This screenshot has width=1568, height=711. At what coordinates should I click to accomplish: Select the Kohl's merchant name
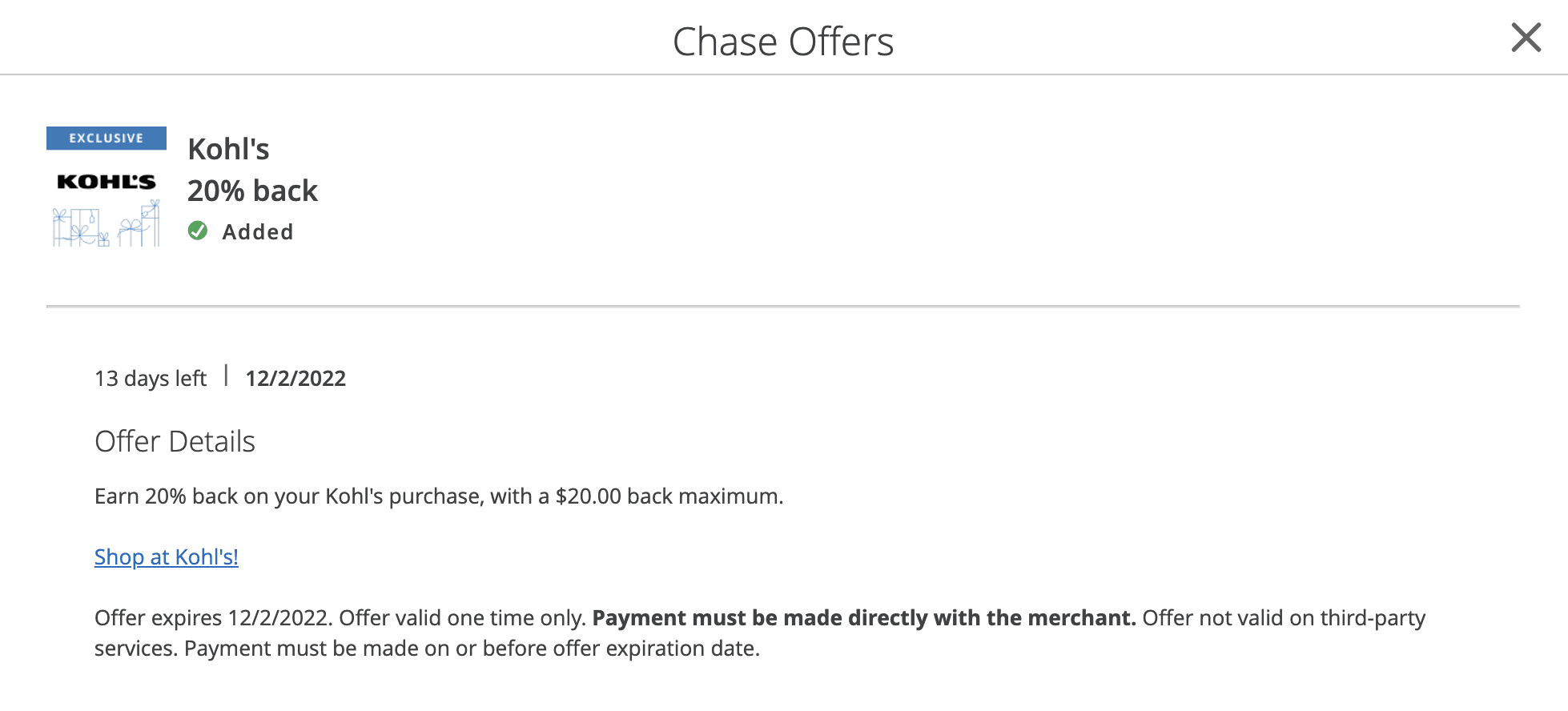[x=228, y=149]
